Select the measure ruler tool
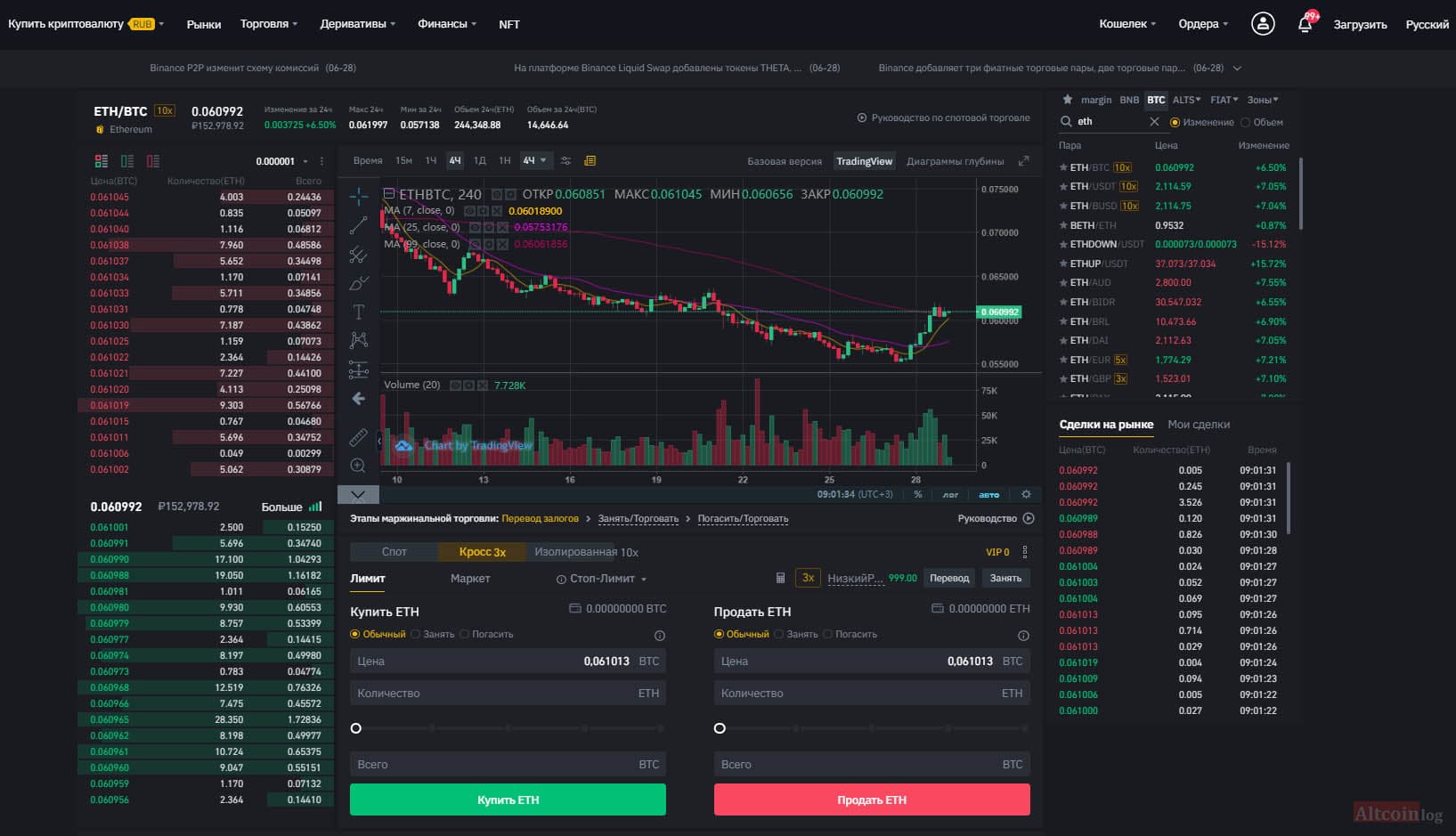1456x836 pixels. [359, 437]
